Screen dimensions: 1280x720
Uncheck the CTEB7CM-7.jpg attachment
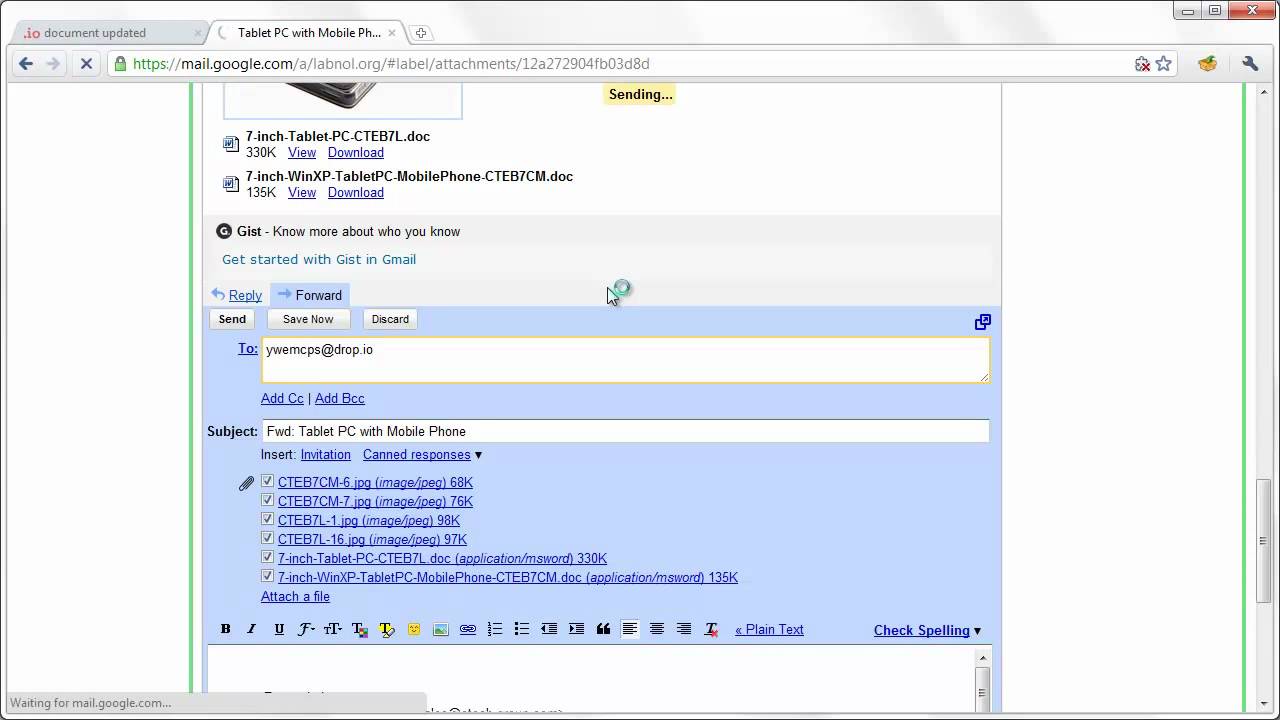267,500
